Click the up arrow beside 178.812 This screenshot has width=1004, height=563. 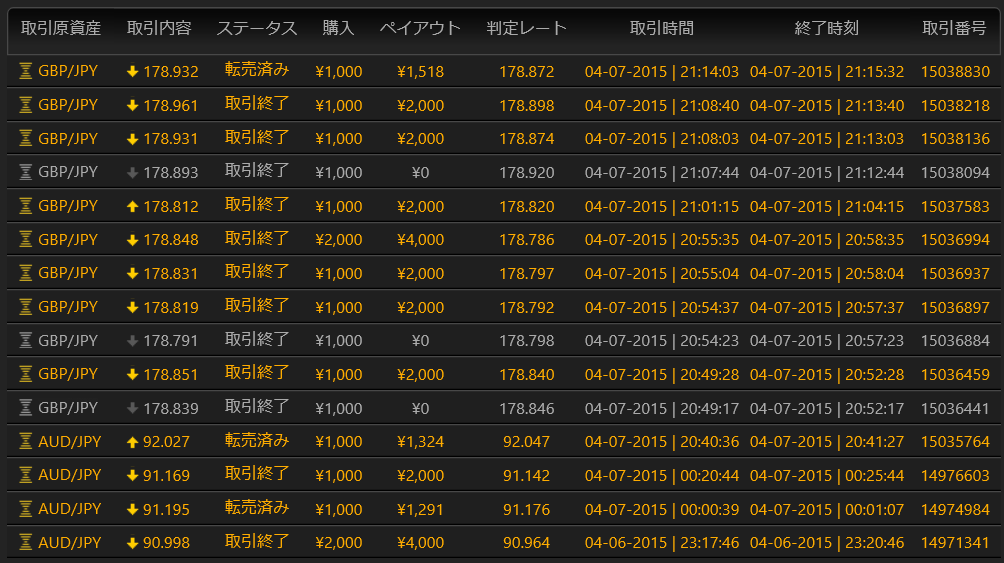pyautogui.click(x=132, y=206)
